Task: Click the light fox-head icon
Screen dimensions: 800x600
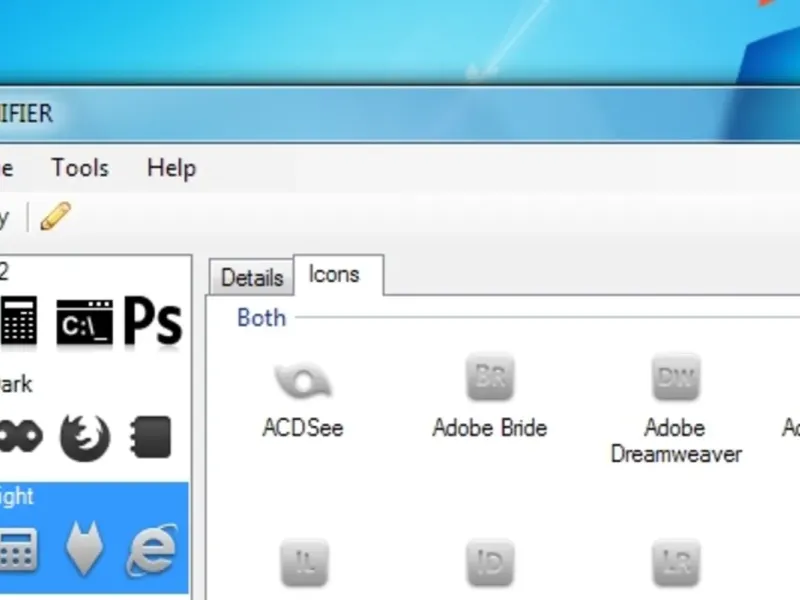Action: point(84,548)
